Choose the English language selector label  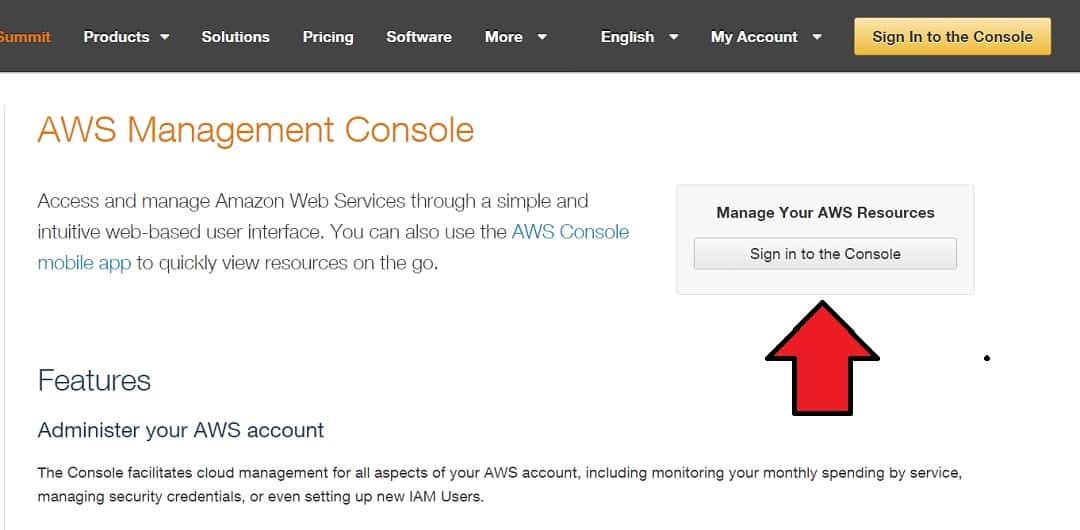tap(627, 37)
